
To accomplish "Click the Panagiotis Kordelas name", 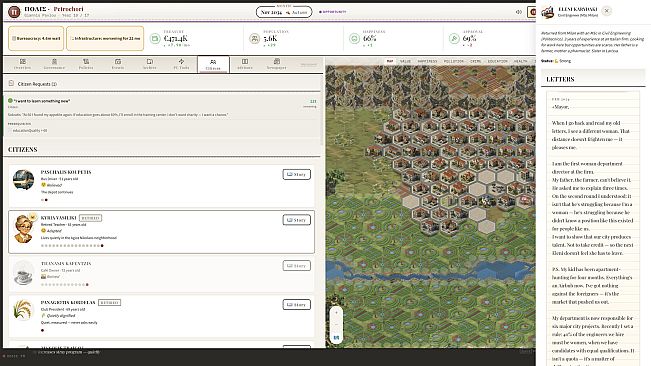I will coord(68,302).
